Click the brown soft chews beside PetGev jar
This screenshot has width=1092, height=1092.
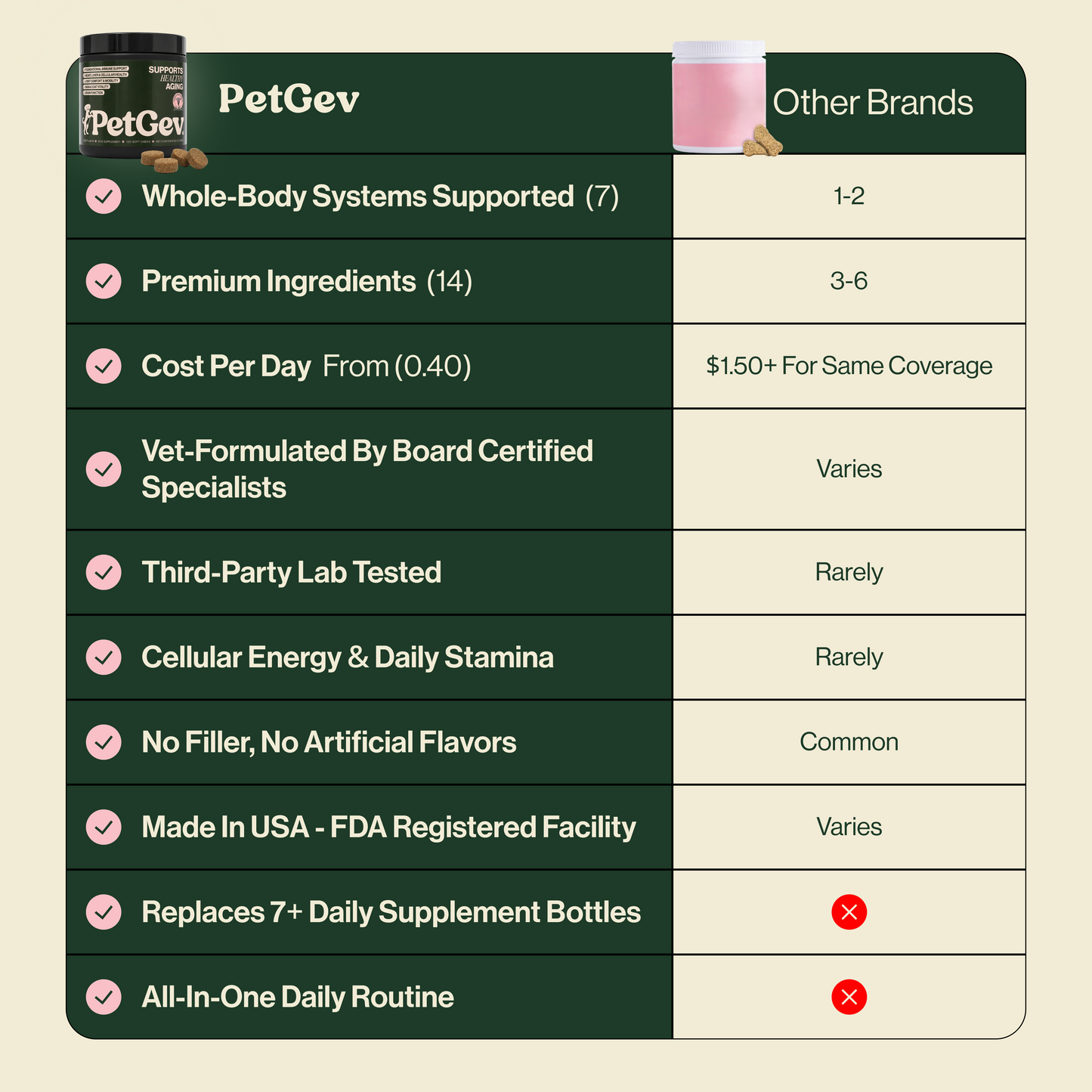(x=175, y=159)
